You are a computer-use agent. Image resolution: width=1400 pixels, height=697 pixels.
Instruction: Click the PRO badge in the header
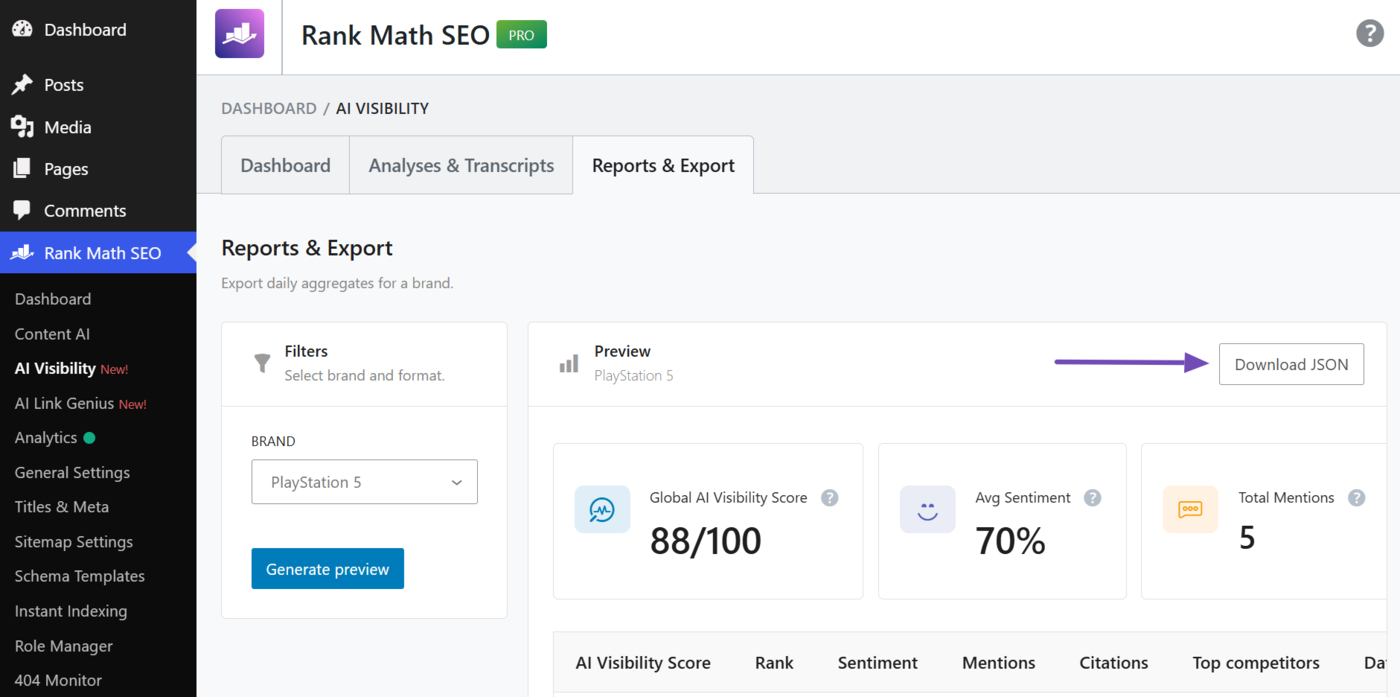[522, 35]
